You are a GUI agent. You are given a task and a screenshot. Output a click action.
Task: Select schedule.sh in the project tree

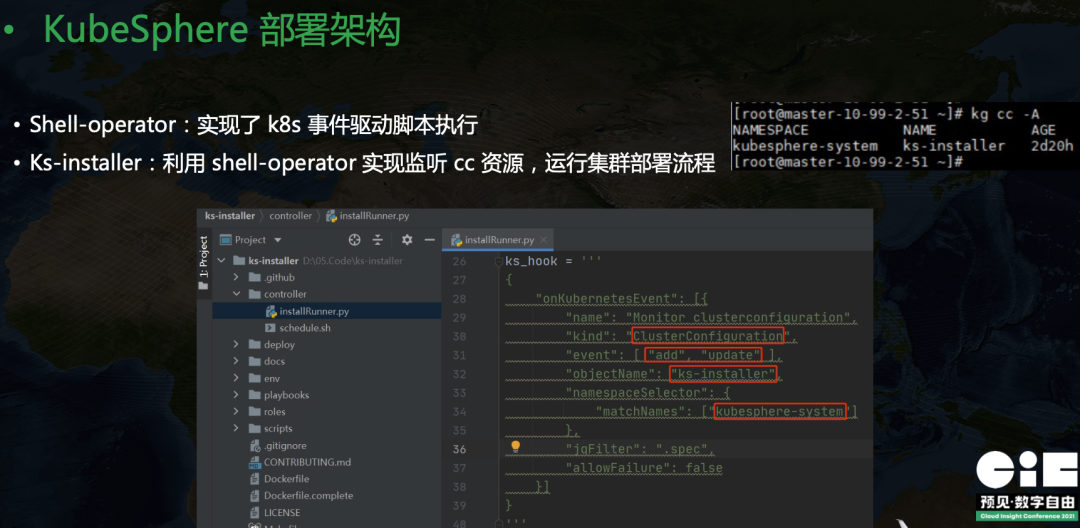[x=305, y=328]
